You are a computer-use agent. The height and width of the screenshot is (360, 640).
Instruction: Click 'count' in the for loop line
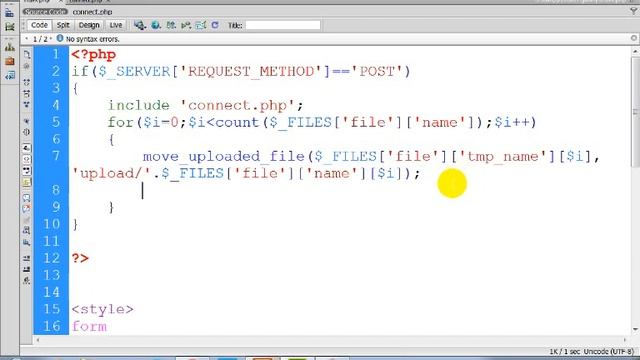click(x=237, y=122)
